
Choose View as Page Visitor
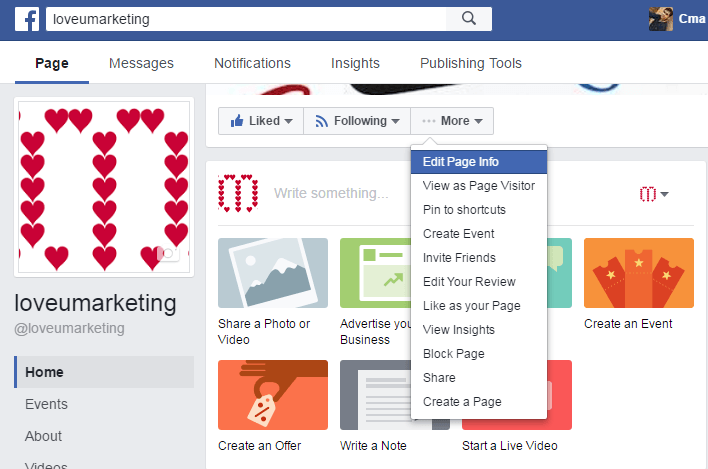(479, 186)
